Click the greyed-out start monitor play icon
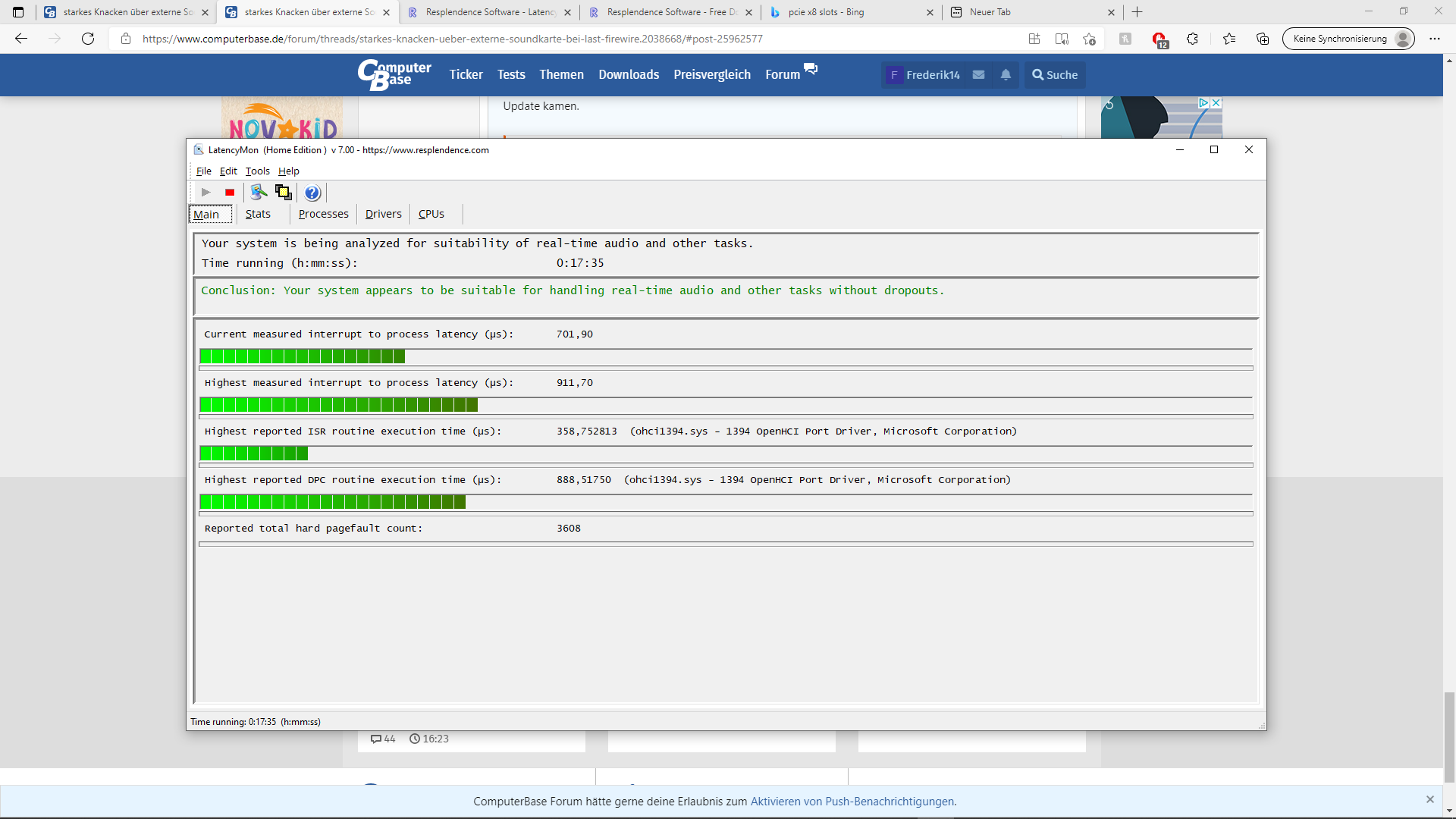Viewport: 1456px width, 819px height. click(x=206, y=193)
